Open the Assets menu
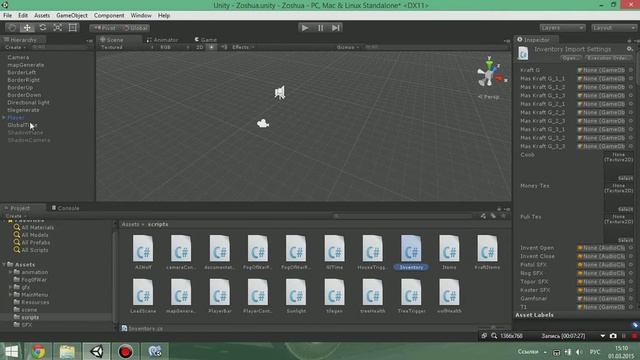Viewport: 640px width, 360px height. coord(42,16)
